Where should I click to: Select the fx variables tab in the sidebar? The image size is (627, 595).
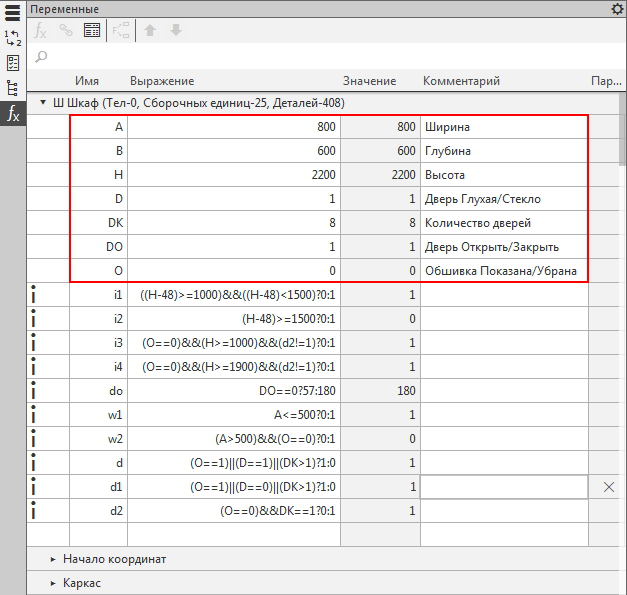(x=12, y=114)
